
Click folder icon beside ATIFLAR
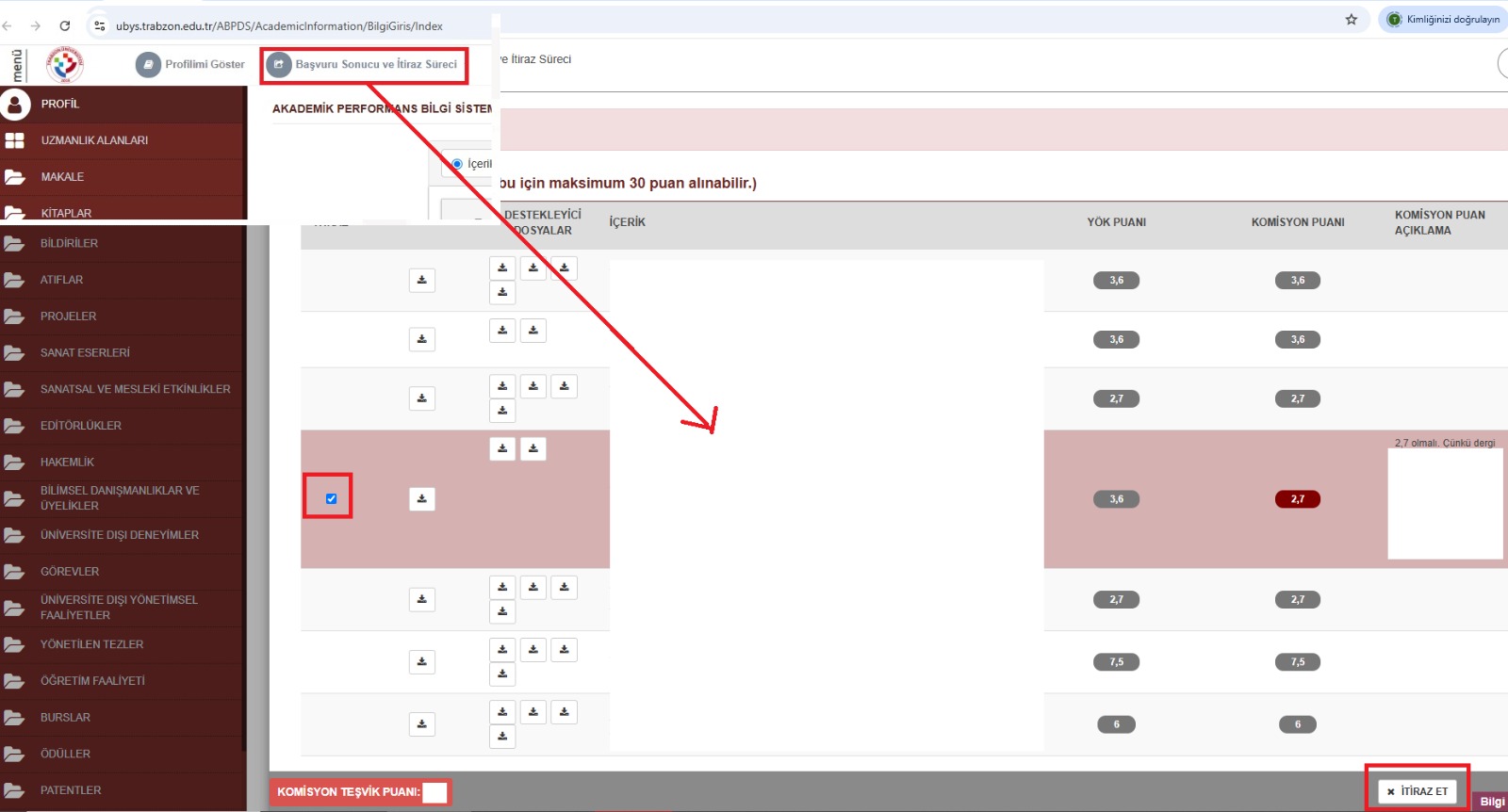click(14, 280)
